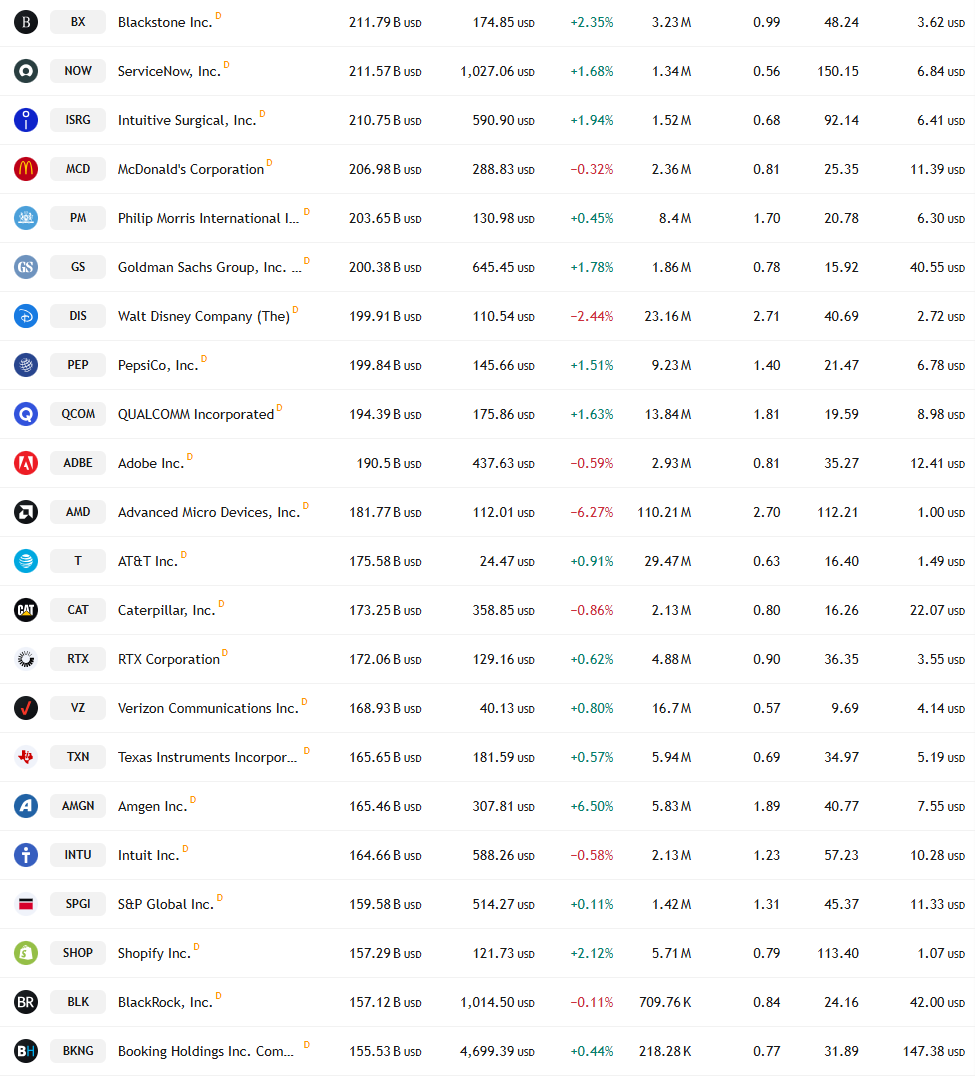Open McDonald's Corporation company link
Image resolution: width=975 pixels, height=1076 pixels.
point(191,169)
